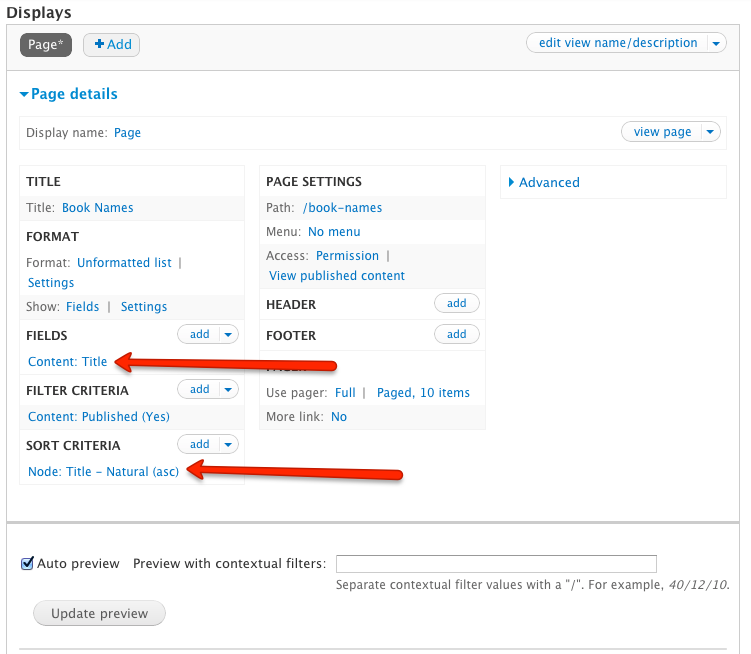The width and height of the screenshot is (751, 654).
Task: Edit the /book-names path link
Action: pos(342,207)
